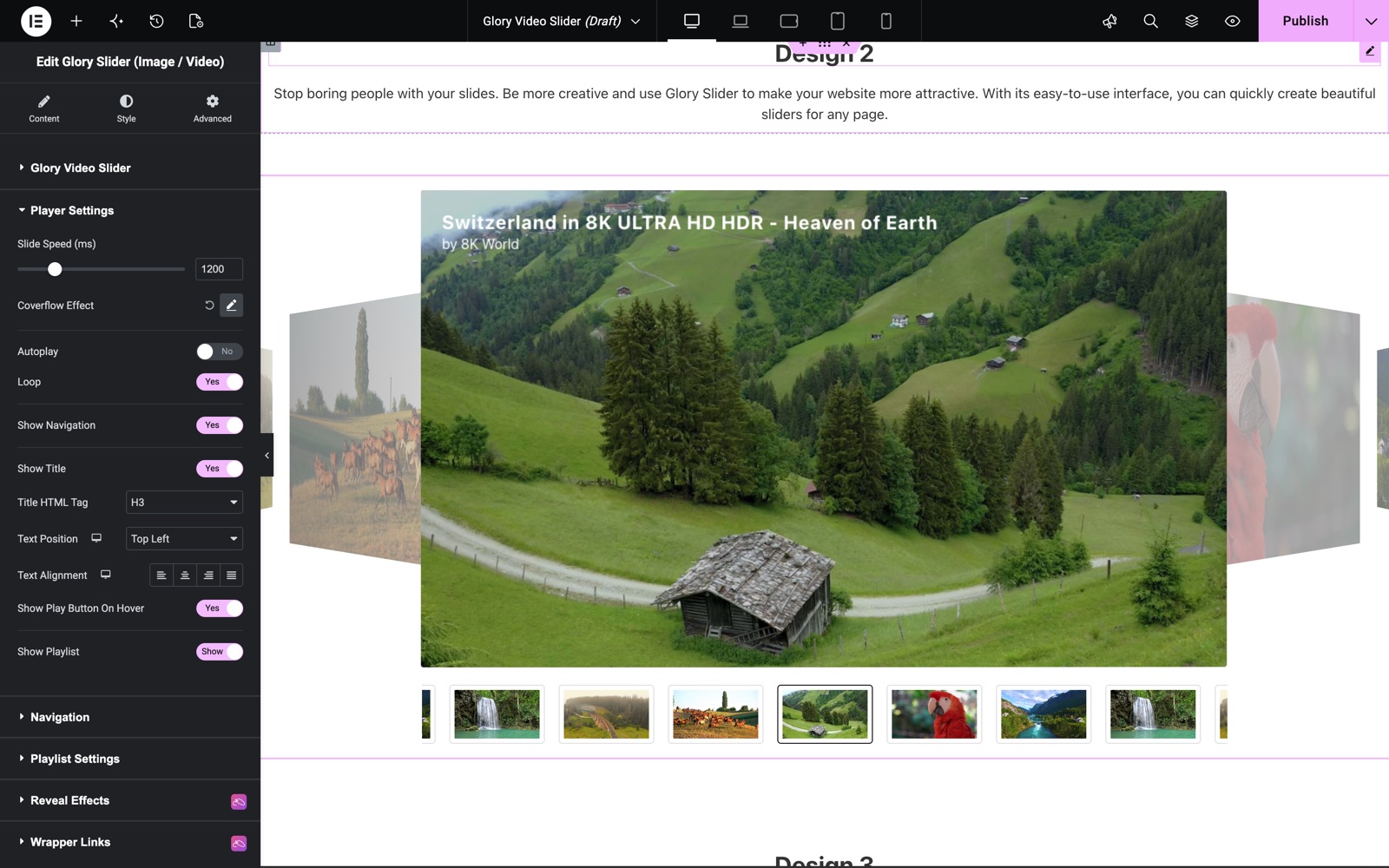1389x868 pixels.
Task: Open the What's New megaphone icon
Action: click(1109, 21)
